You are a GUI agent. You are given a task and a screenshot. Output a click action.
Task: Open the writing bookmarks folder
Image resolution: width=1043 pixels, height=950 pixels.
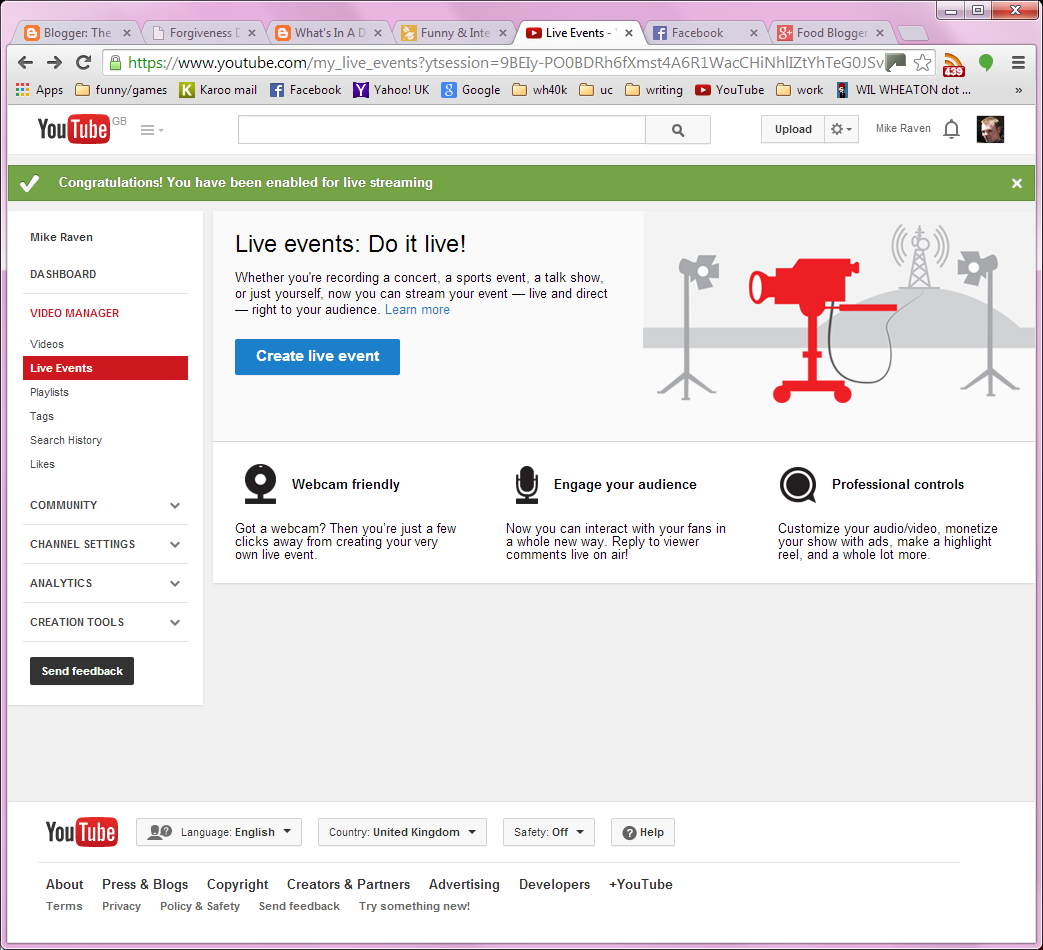click(654, 90)
